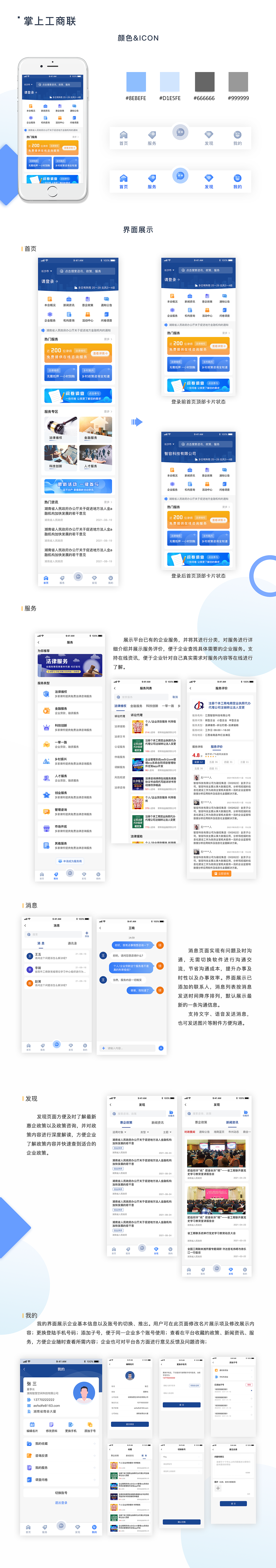Open 创业服务 row in 服务类型 list
This screenshot has width=276, height=1568.
pos(70,795)
